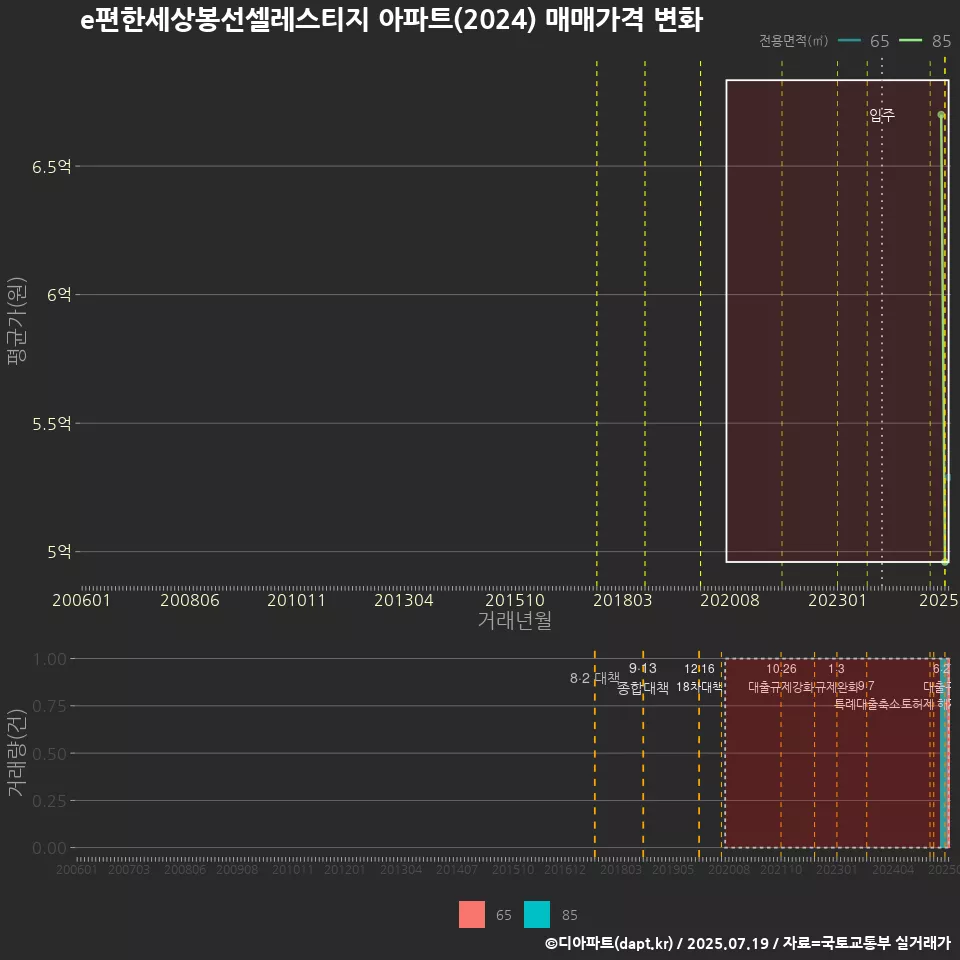The image size is (960, 960).
Task: Expand the highlighted white selection box region
Action: click(835, 320)
